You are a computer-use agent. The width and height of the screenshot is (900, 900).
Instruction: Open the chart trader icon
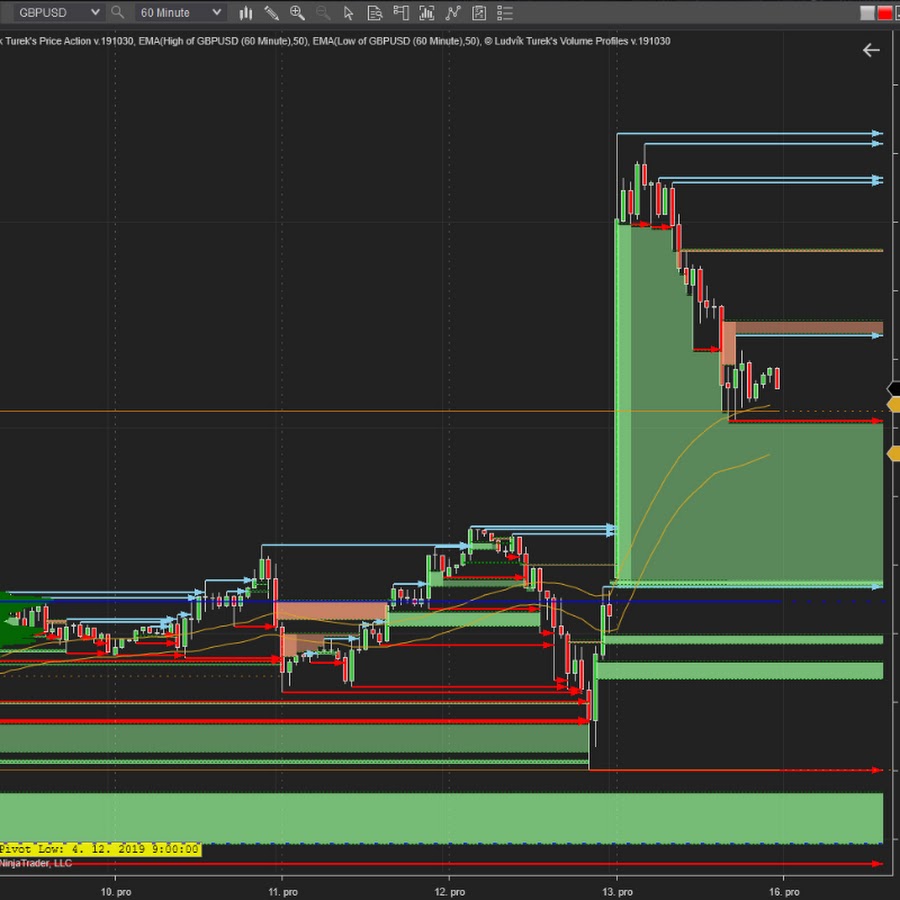pos(400,13)
